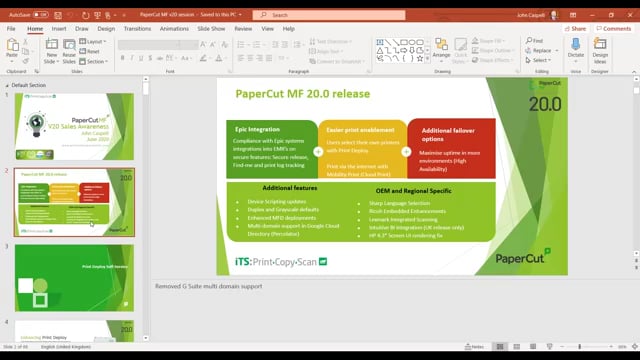This screenshot has width=640, height=360.
Task: Collapse the Default Section expander
Action: coord(7,85)
